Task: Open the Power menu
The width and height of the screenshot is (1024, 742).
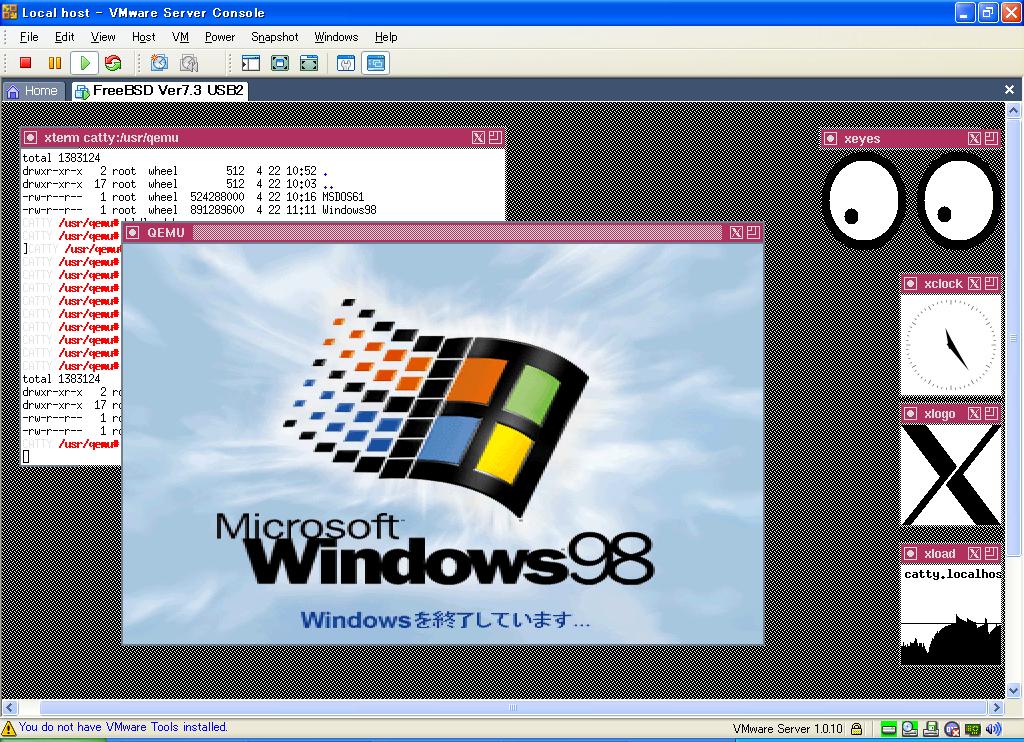Action: click(219, 37)
